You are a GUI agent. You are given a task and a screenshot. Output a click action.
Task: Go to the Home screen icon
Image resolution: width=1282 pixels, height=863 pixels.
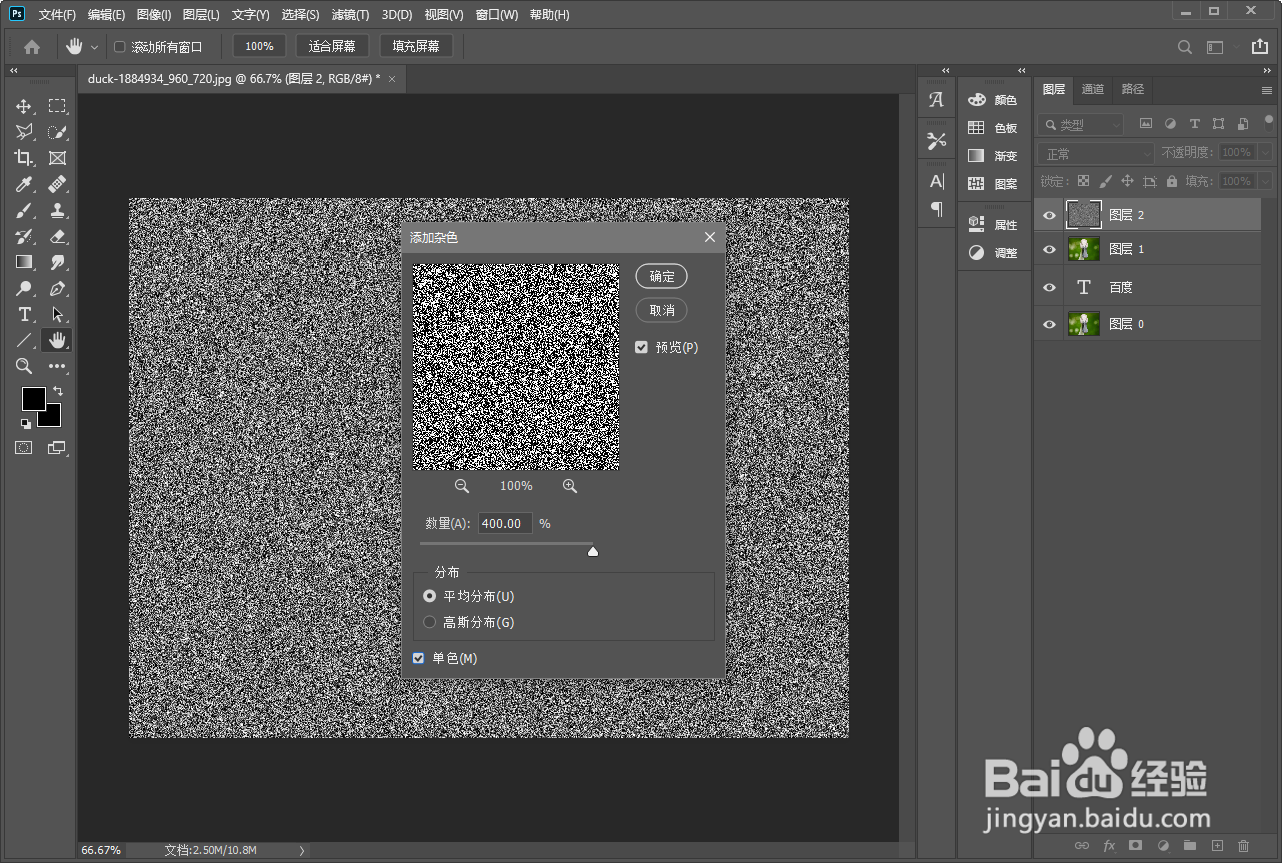pyautogui.click(x=32, y=46)
